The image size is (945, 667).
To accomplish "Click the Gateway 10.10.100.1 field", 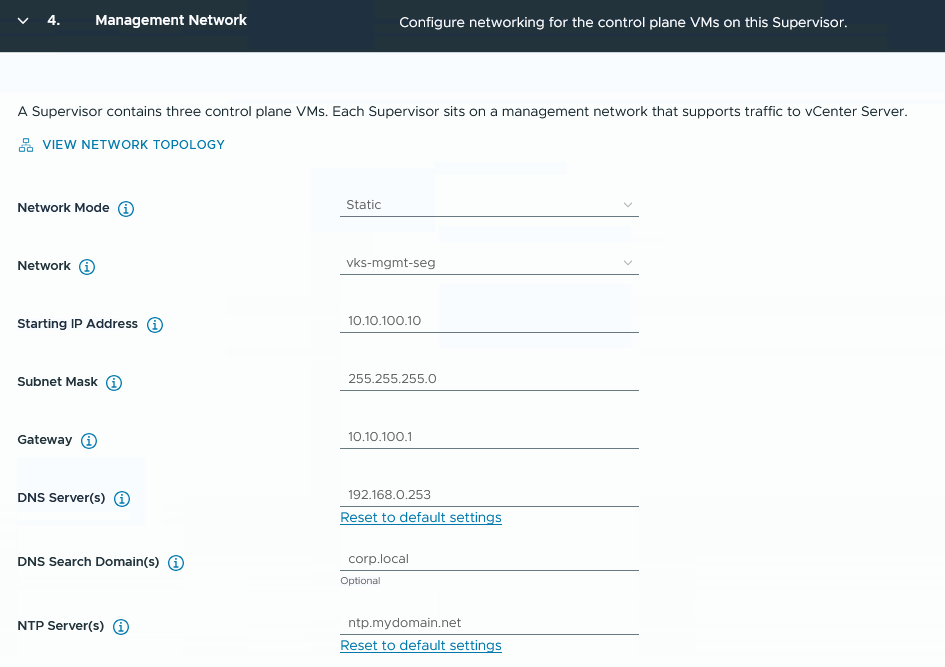I will pos(489,436).
